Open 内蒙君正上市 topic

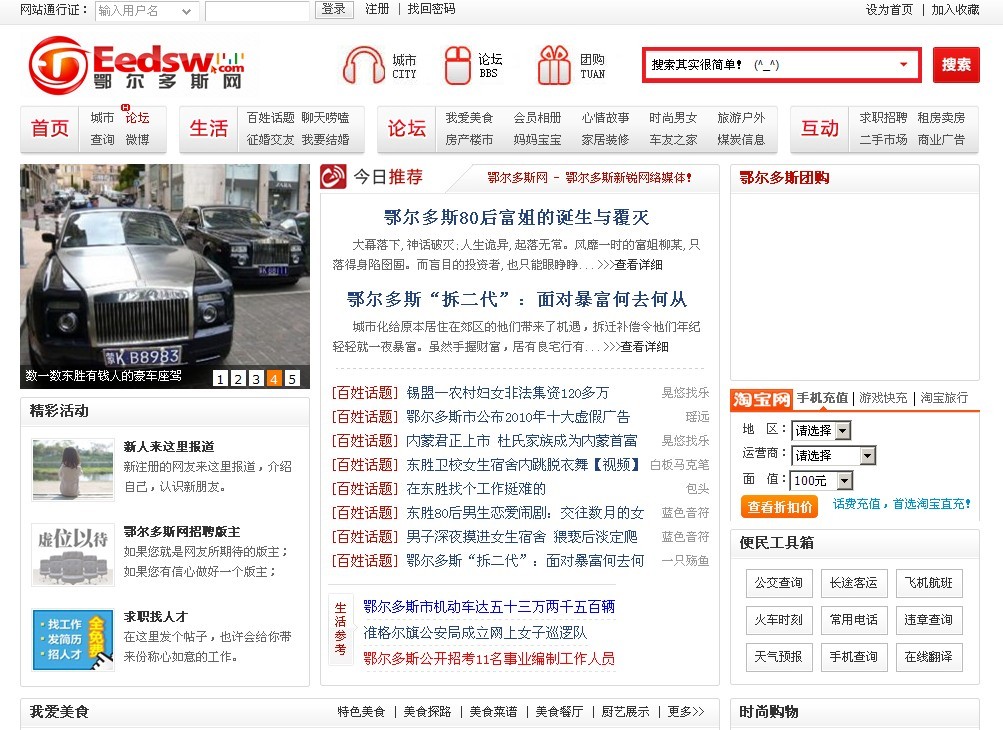point(522,441)
